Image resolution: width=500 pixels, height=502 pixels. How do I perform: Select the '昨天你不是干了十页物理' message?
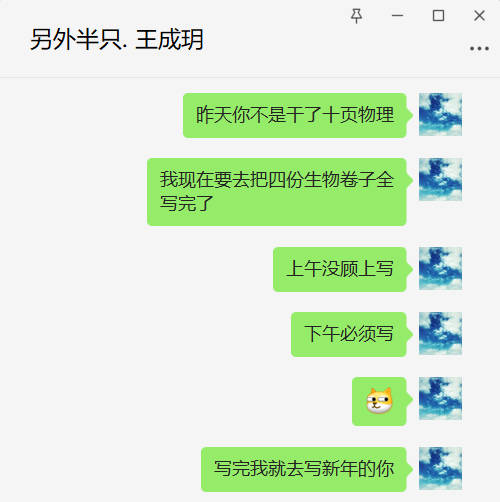point(295,115)
